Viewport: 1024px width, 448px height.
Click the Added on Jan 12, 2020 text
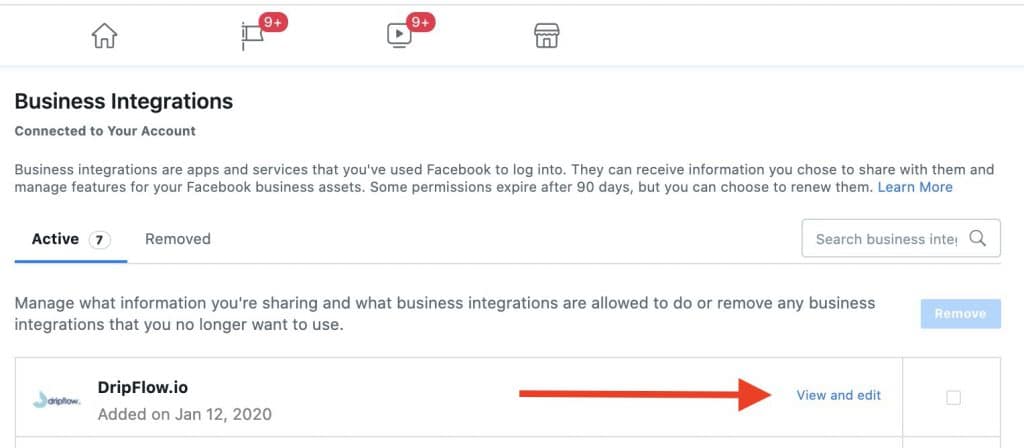point(185,414)
